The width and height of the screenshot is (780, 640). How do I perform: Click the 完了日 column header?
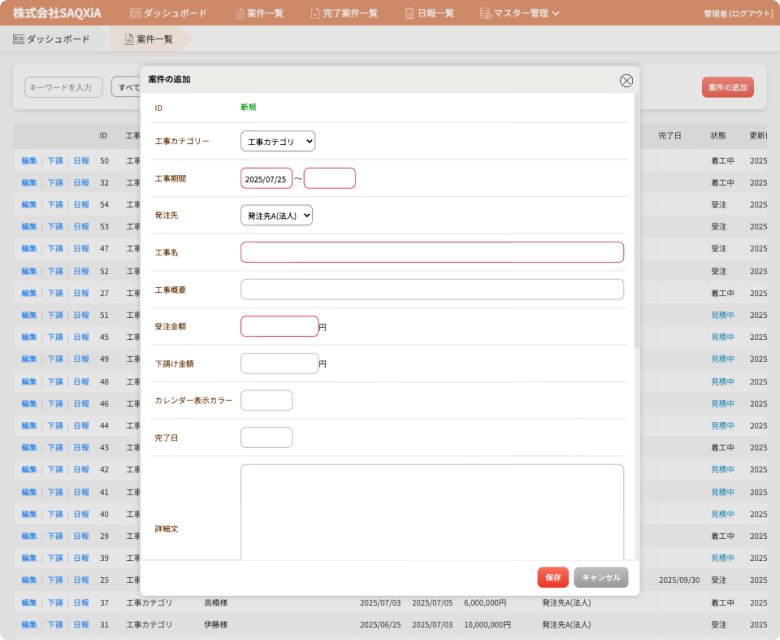670,135
